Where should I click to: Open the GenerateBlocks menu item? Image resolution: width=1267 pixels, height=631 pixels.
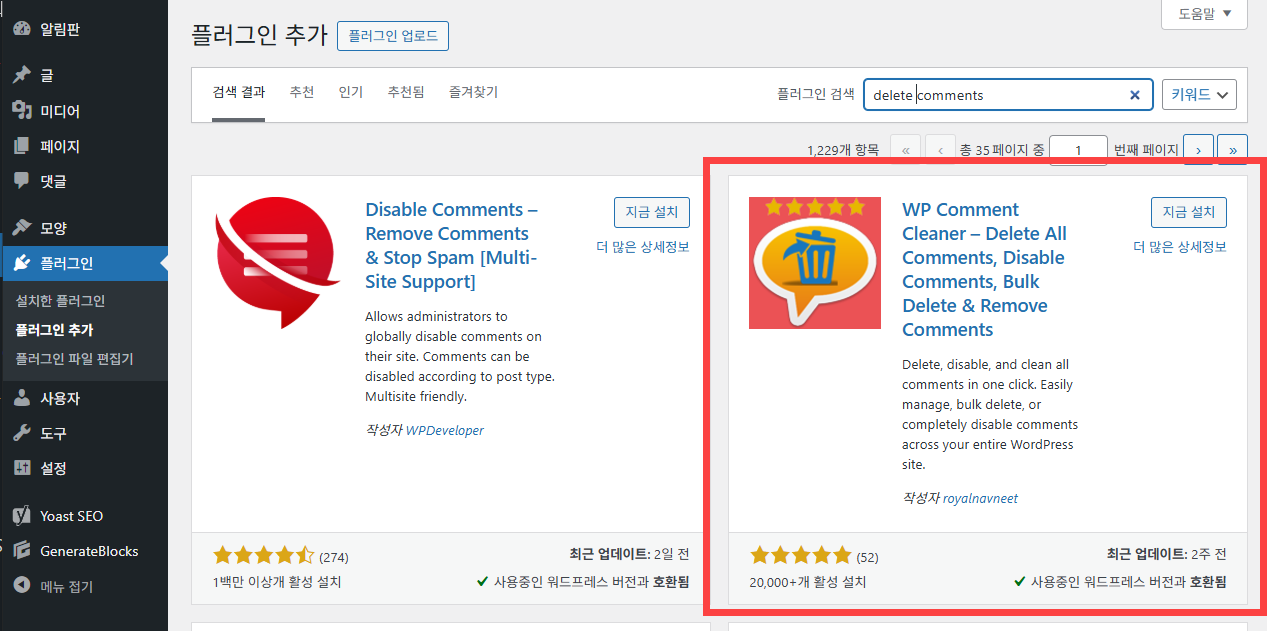(x=84, y=551)
